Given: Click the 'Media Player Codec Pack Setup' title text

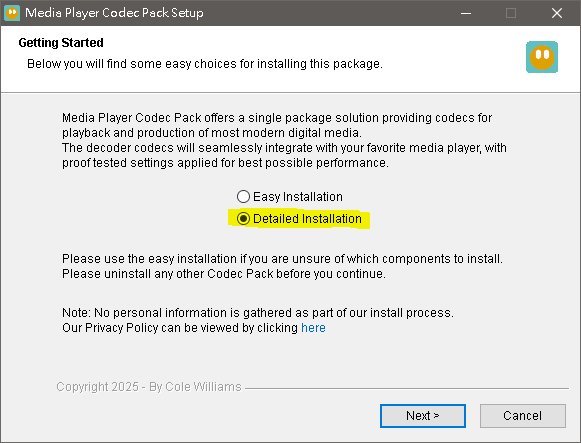Looking at the screenshot, I should click(x=114, y=13).
